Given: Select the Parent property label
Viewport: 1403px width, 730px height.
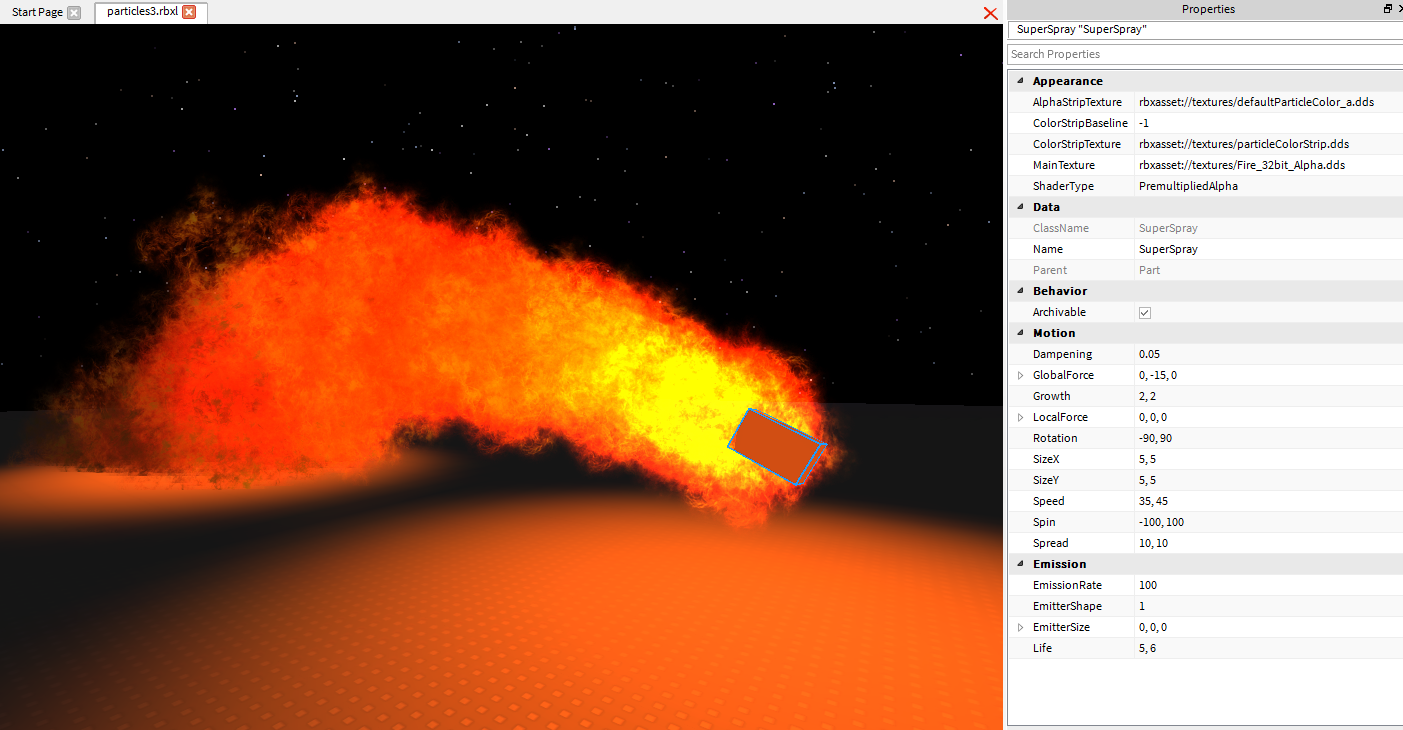Looking at the screenshot, I should [1050, 270].
